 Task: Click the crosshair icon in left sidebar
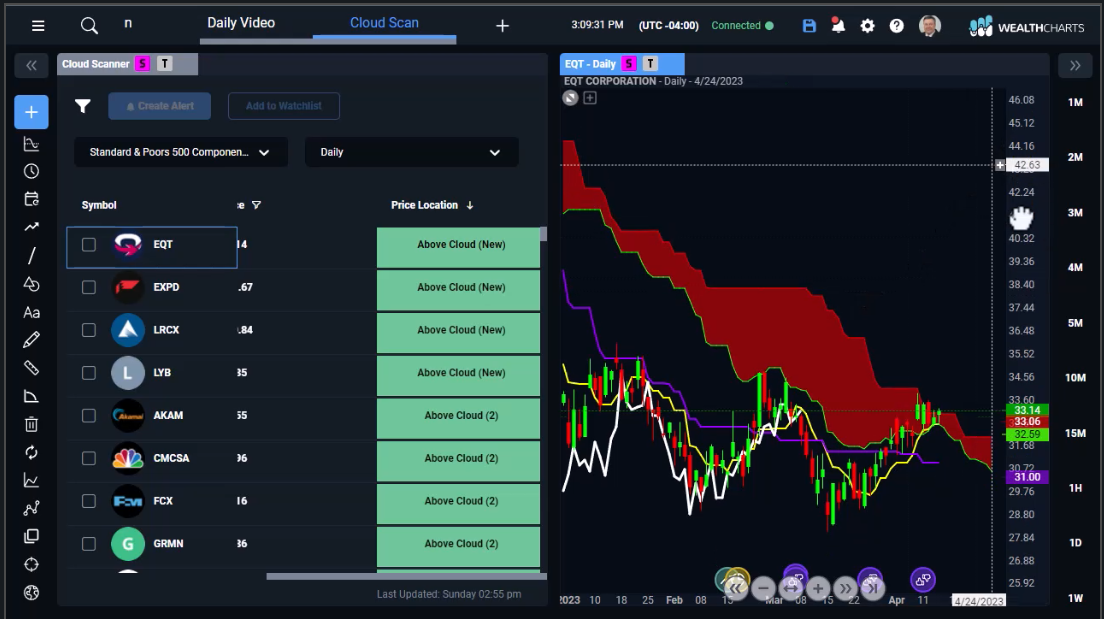tap(31, 564)
